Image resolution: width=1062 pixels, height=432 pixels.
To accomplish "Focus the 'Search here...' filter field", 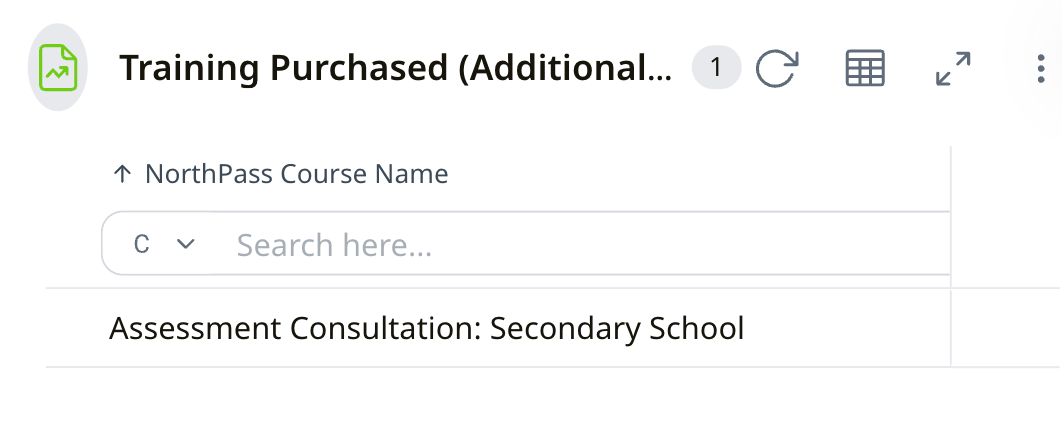I will pos(580,244).
